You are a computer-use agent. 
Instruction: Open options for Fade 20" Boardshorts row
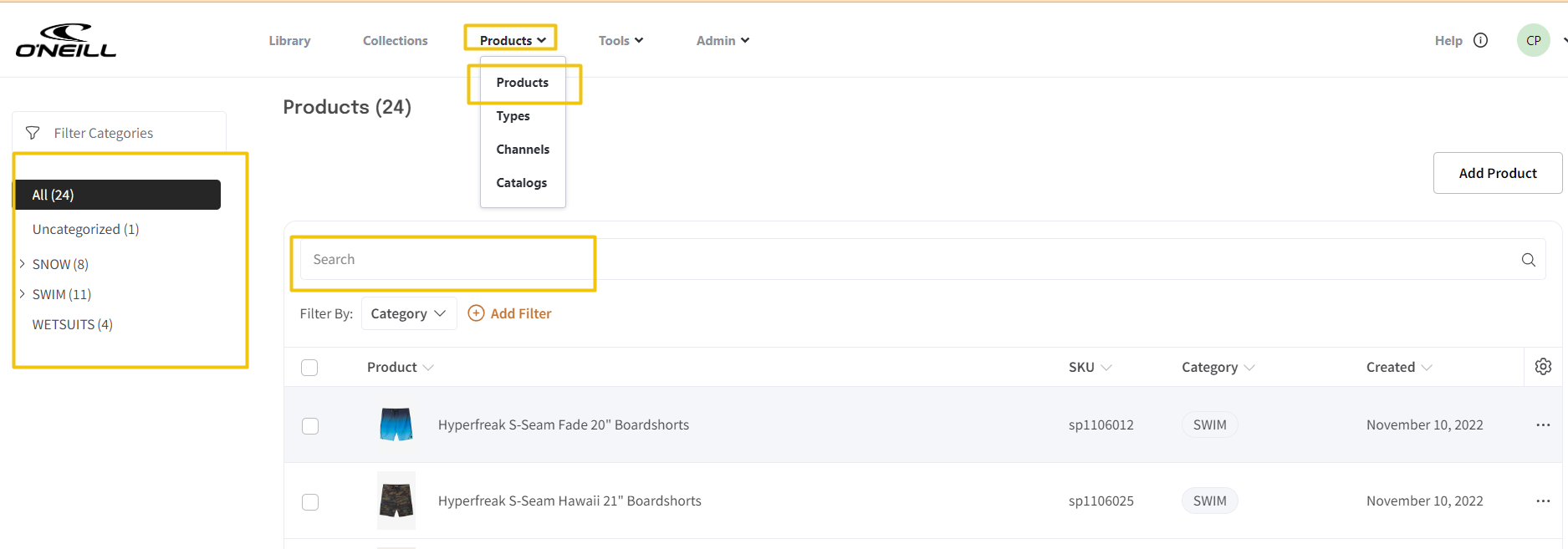(1543, 425)
